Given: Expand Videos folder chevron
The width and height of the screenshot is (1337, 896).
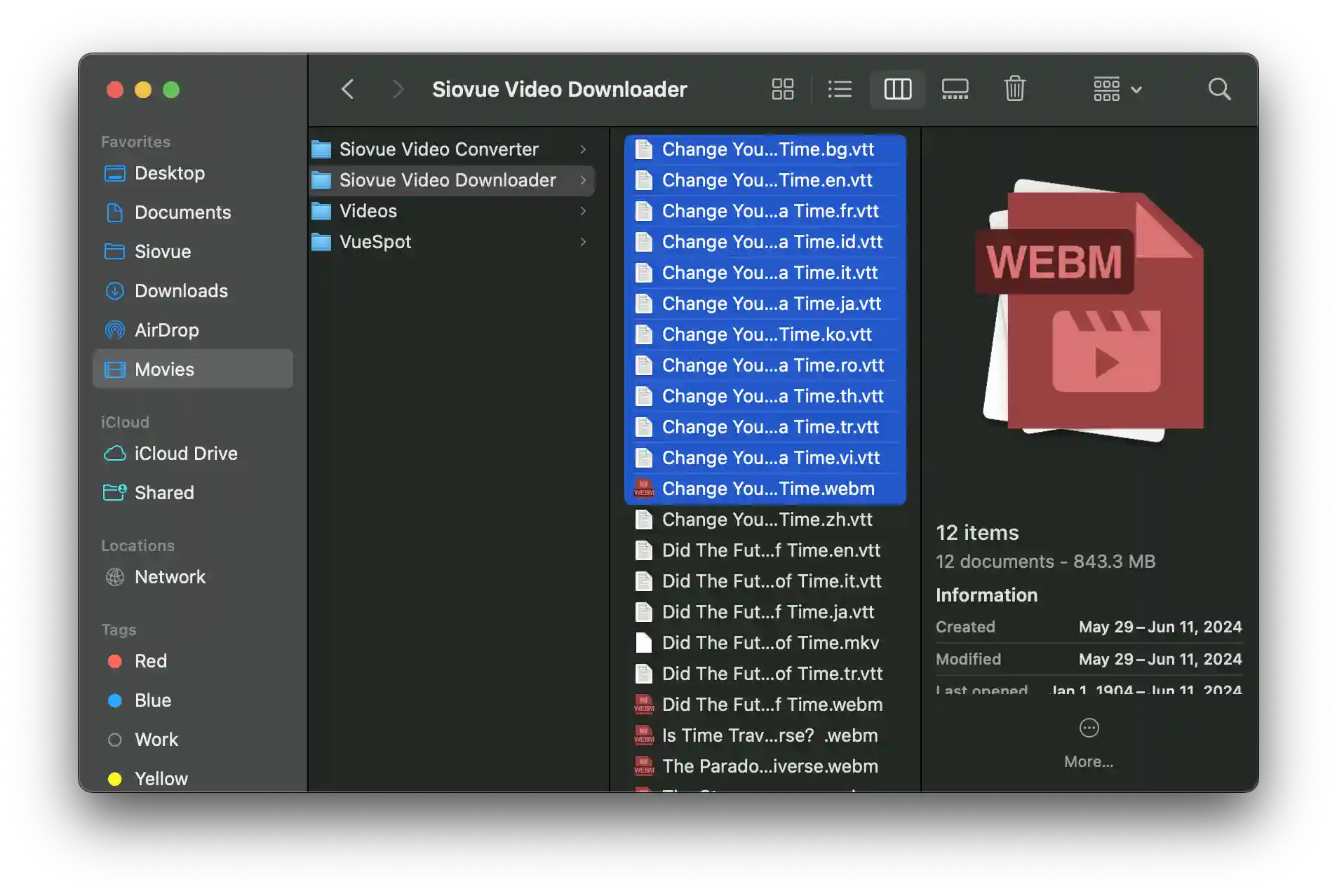Looking at the screenshot, I should [583, 211].
